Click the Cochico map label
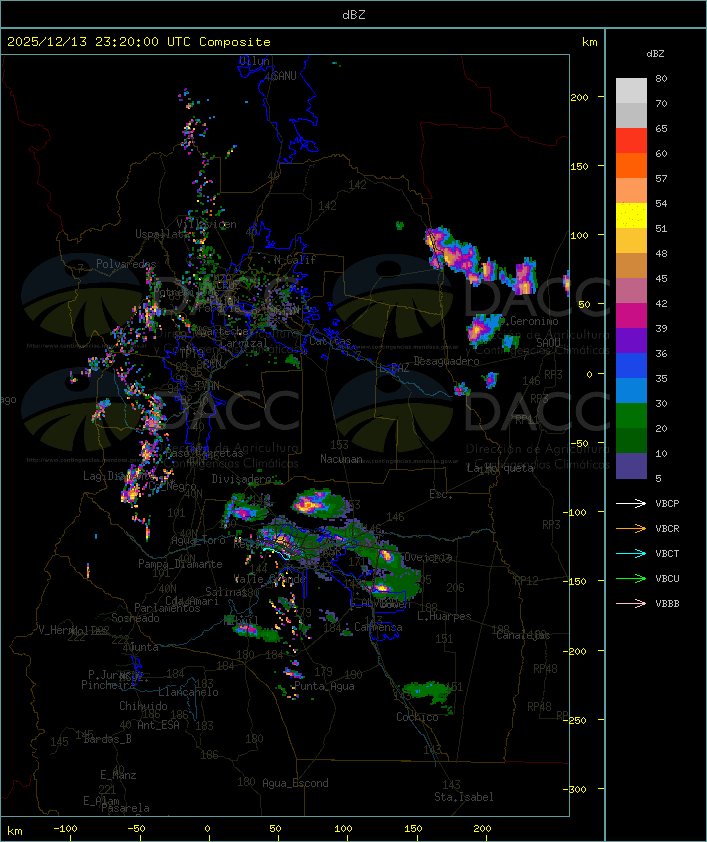Viewport: 707px width, 842px height. coord(417,717)
